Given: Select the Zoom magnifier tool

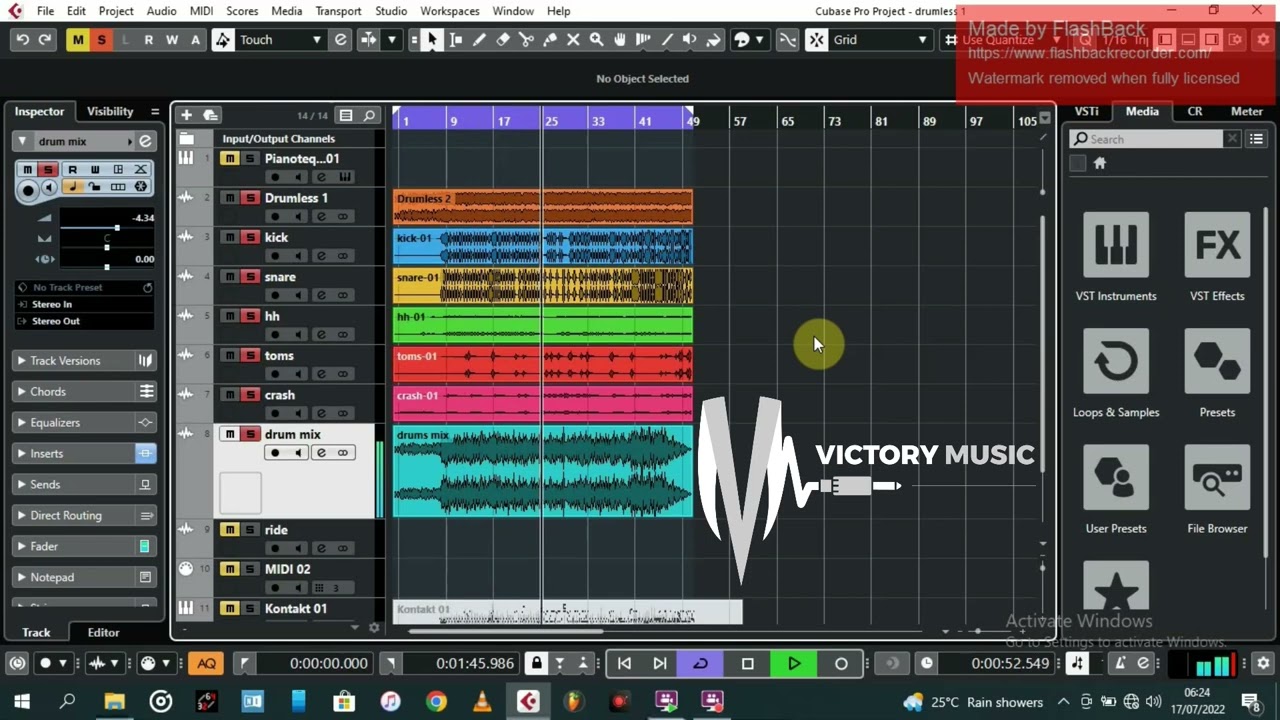Looking at the screenshot, I should pyautogui.click(x=597, y=40).
